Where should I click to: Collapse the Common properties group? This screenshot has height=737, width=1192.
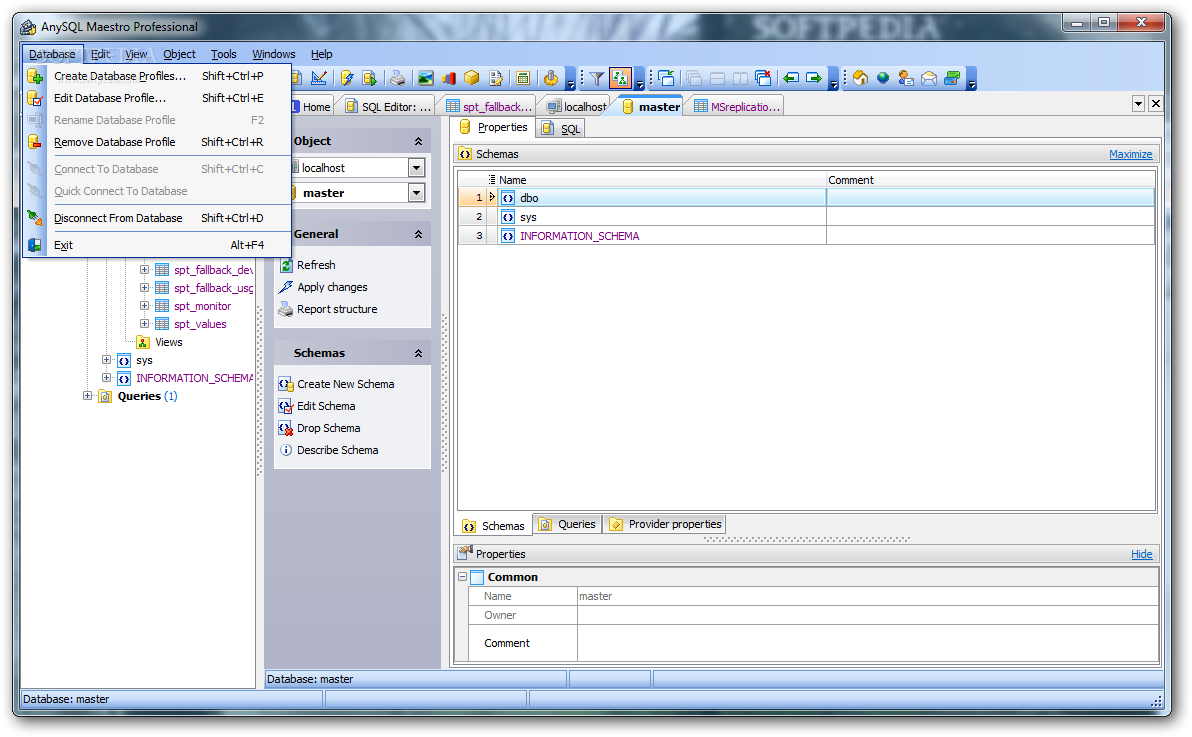pos(462,577)
